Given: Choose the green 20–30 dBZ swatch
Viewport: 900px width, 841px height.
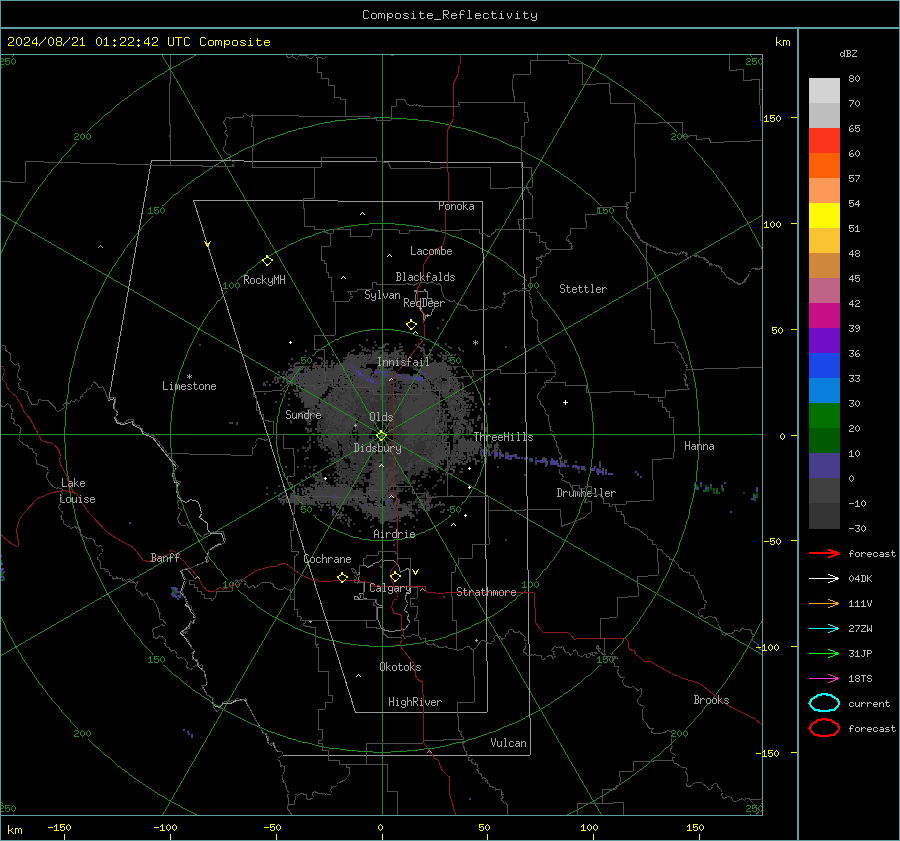Looking at the screenshot, I should [x=824, y=416].
